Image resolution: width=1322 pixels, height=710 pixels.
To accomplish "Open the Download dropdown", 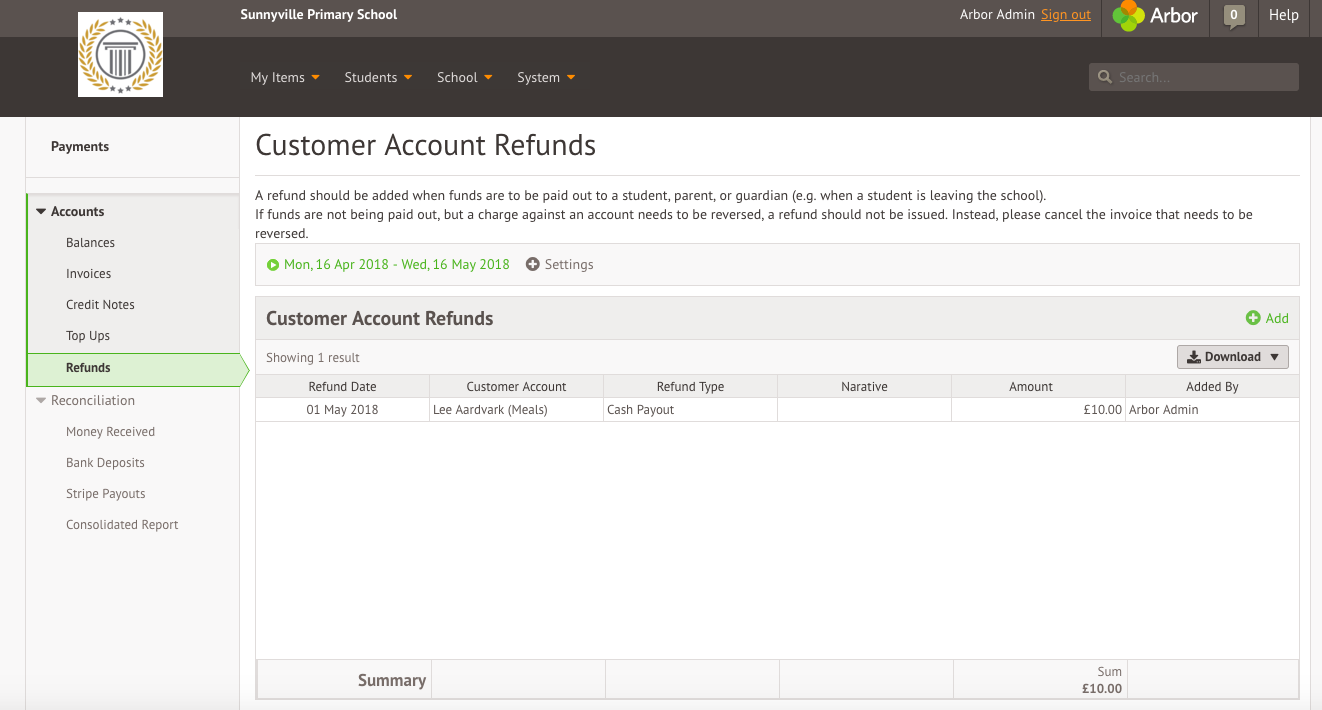I will (x=1233, y=357).
